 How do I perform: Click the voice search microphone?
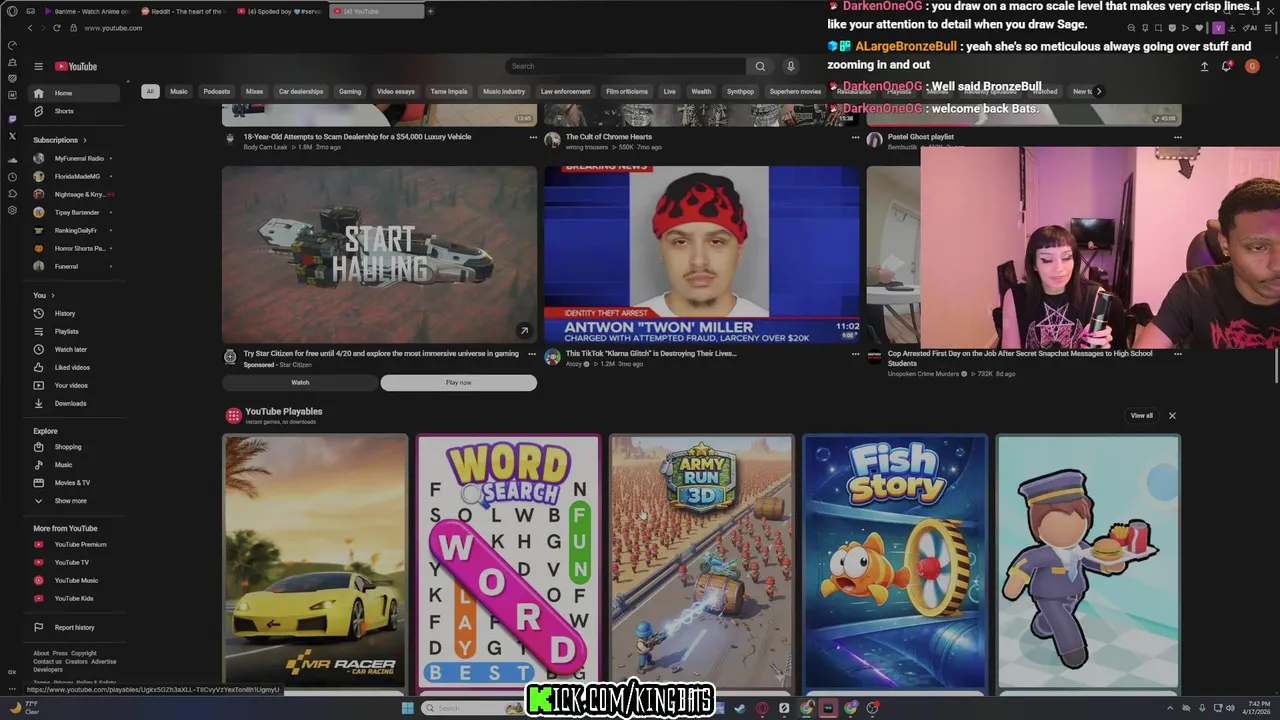coord(790,66)
